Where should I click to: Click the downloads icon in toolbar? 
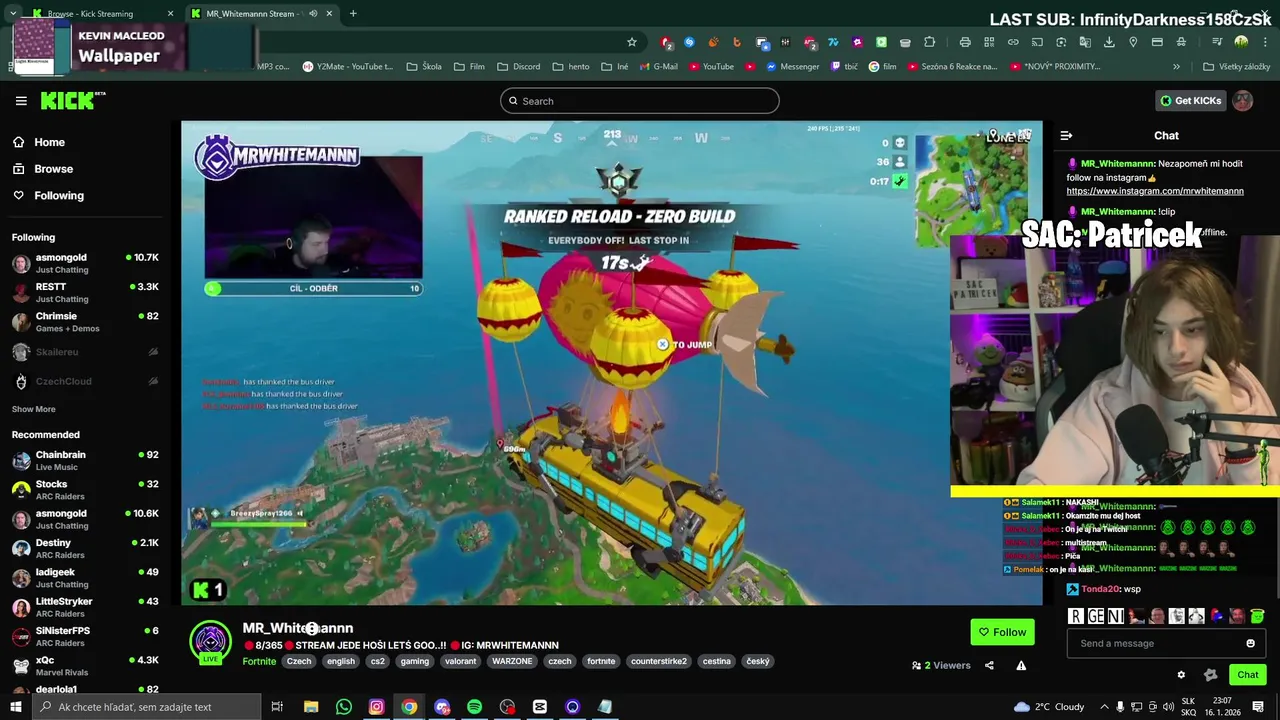pos(1109,42)
